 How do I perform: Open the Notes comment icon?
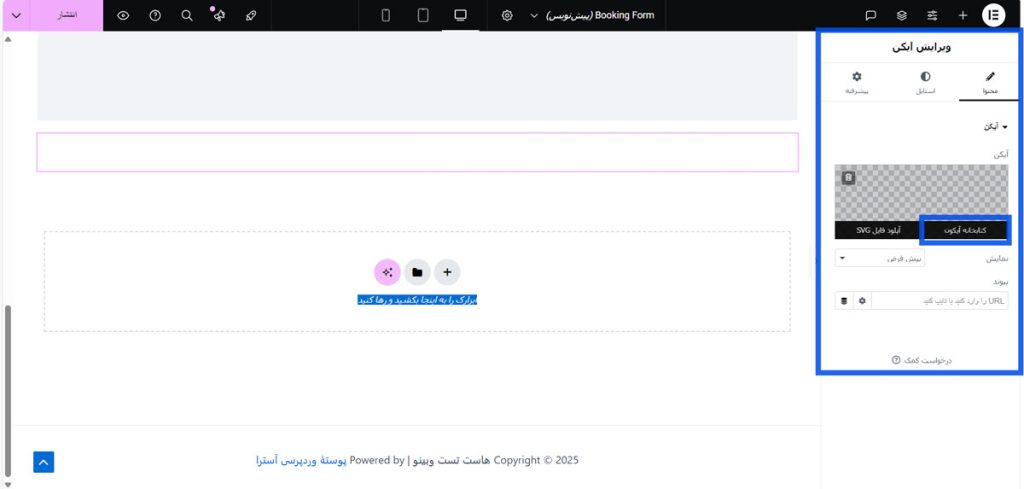871,15
